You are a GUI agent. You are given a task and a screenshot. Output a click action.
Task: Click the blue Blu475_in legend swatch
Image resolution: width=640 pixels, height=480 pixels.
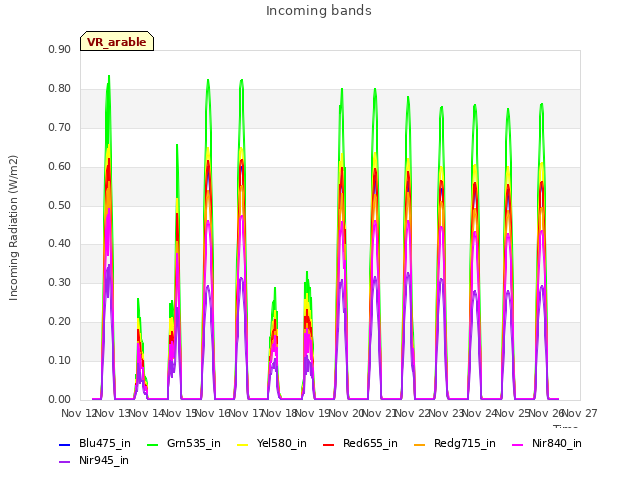tap(64, 444)
